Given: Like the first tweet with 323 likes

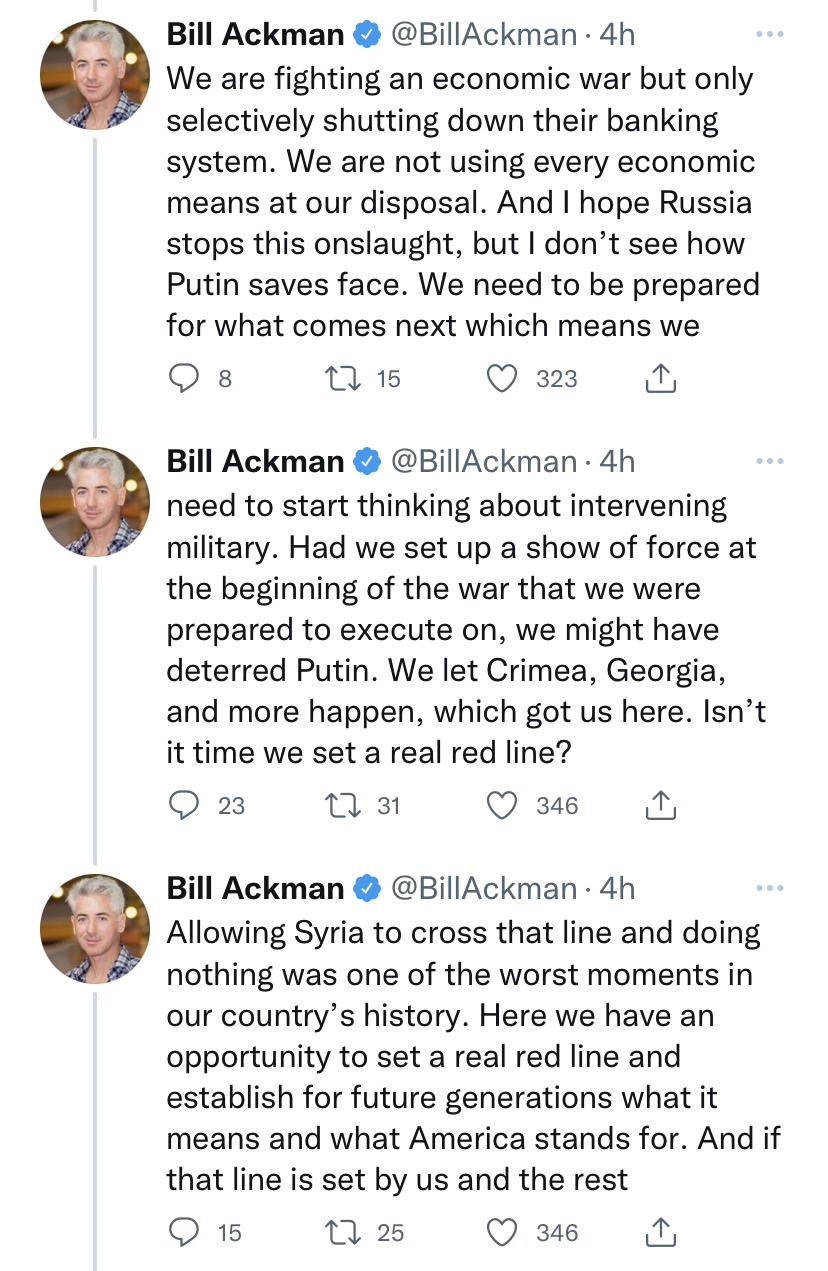Looking at the screenshot, I should 501,378.
